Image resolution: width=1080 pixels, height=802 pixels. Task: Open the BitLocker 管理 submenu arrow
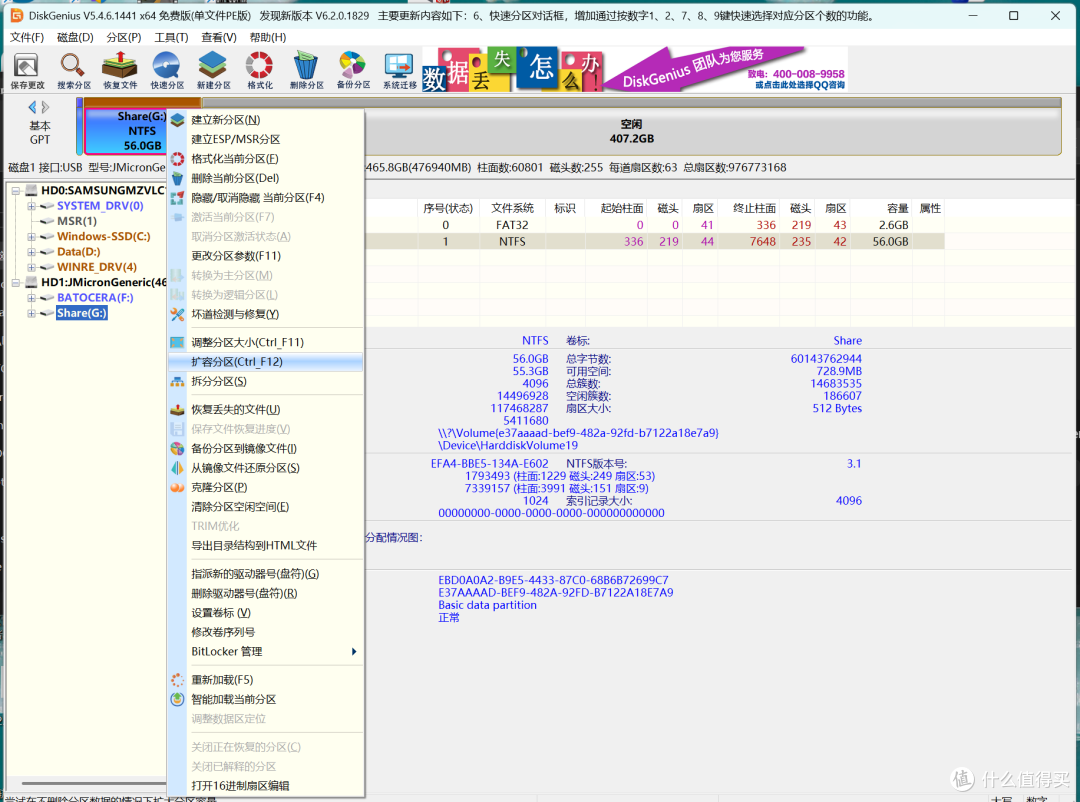tap(354, 652)
